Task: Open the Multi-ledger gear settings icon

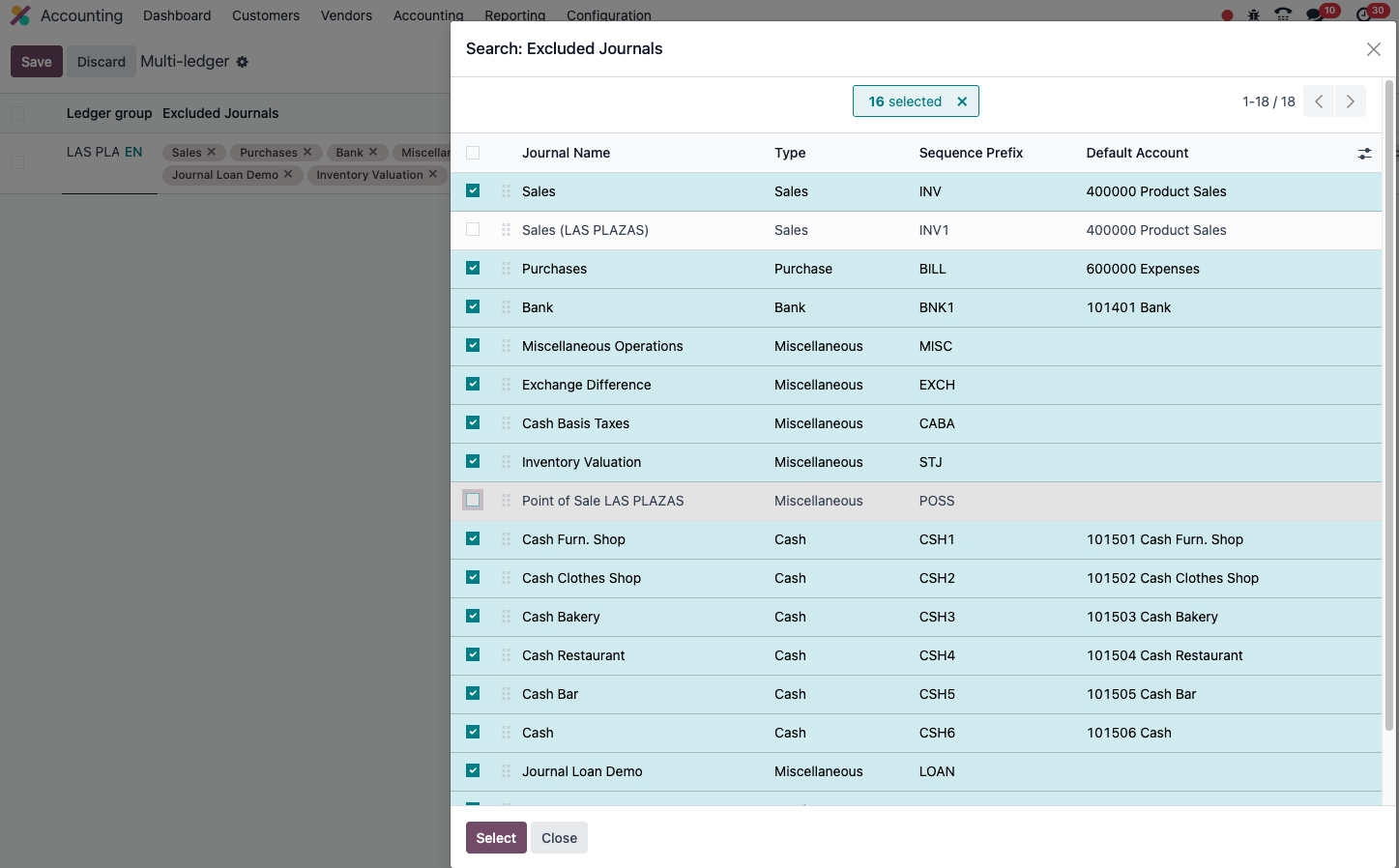Action: (x=243, y=62)
